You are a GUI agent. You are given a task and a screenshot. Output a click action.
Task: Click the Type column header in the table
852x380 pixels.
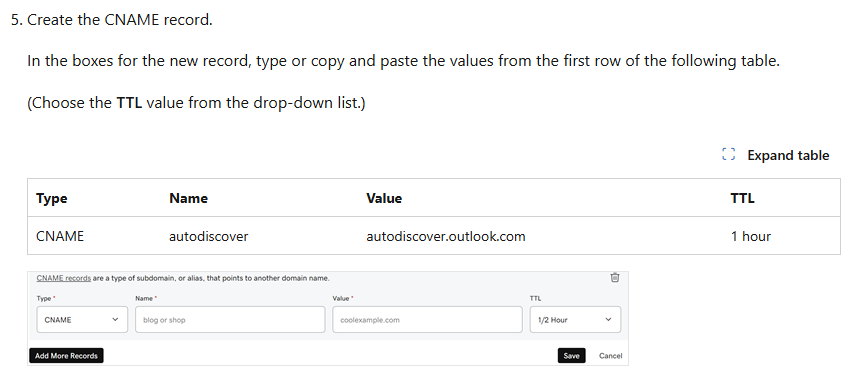coord(52,198)
